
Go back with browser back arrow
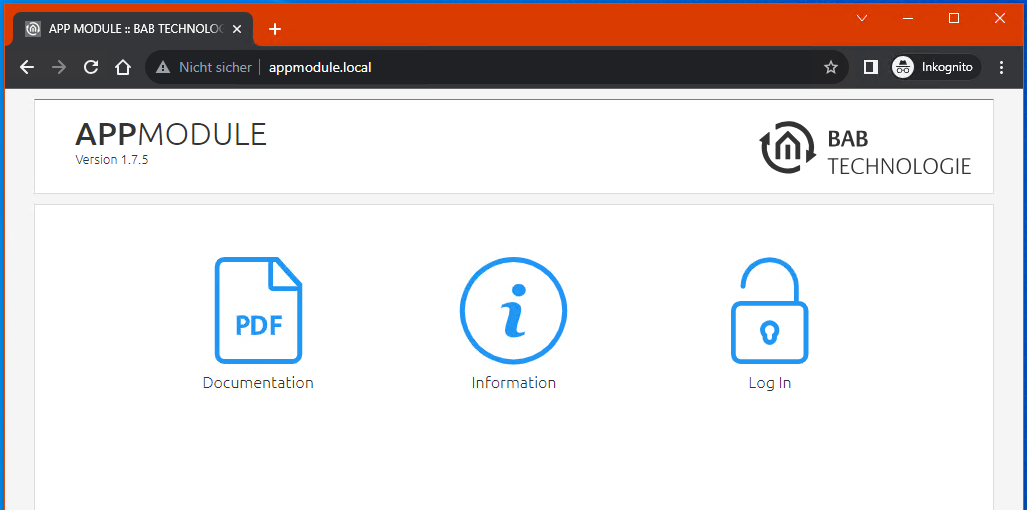pyautogui.click(x=27, y=67)
